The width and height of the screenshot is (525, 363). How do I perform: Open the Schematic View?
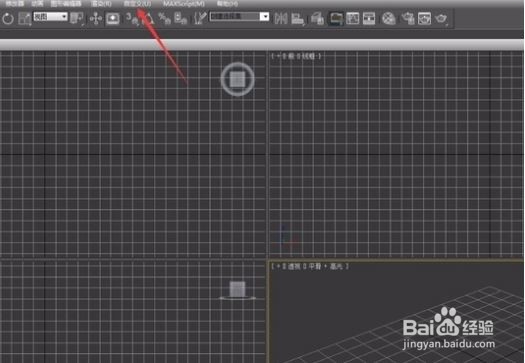369,18
